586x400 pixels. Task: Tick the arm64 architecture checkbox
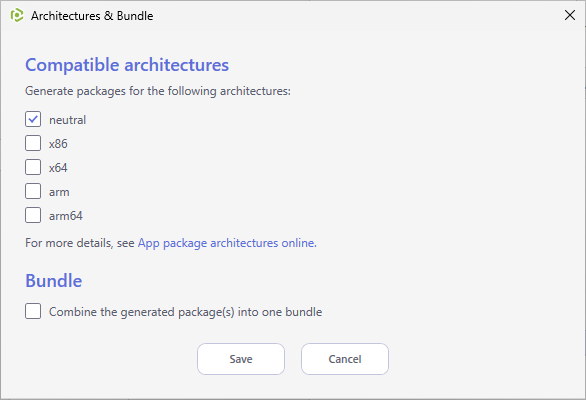click(x=33, y=215)
